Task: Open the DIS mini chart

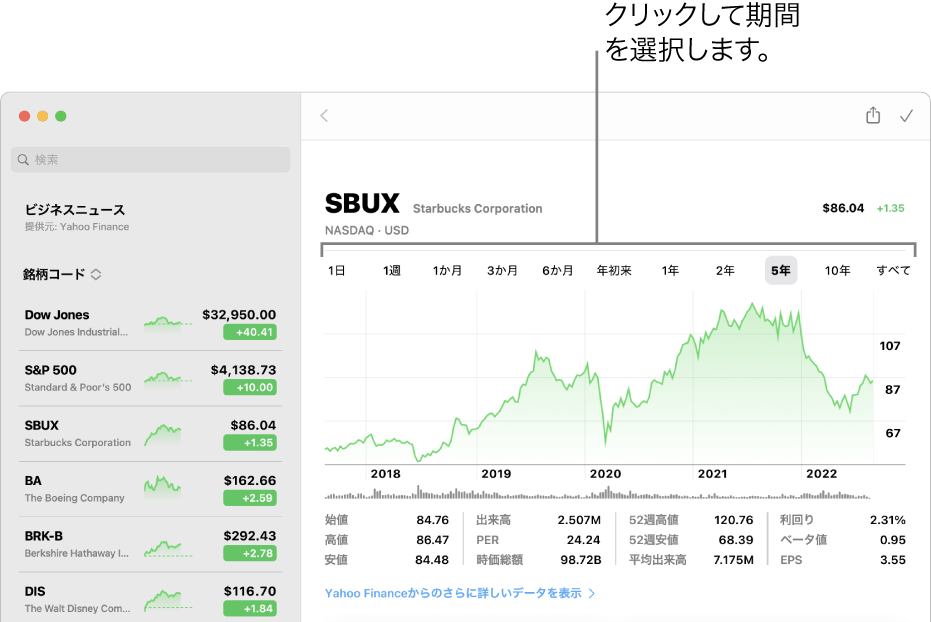Action: 167,599
